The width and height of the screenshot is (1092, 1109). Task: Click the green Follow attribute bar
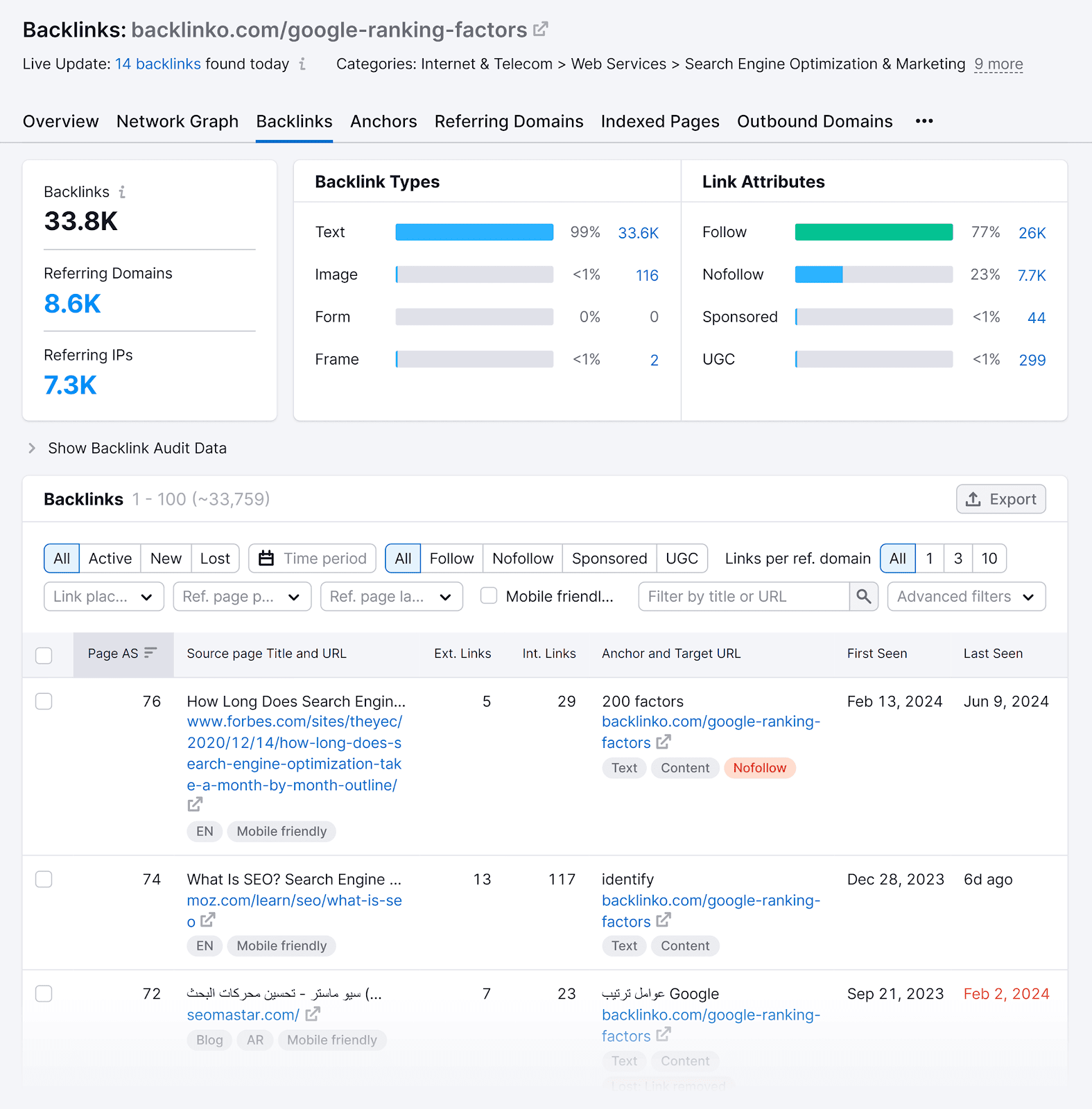pos(874,232)
